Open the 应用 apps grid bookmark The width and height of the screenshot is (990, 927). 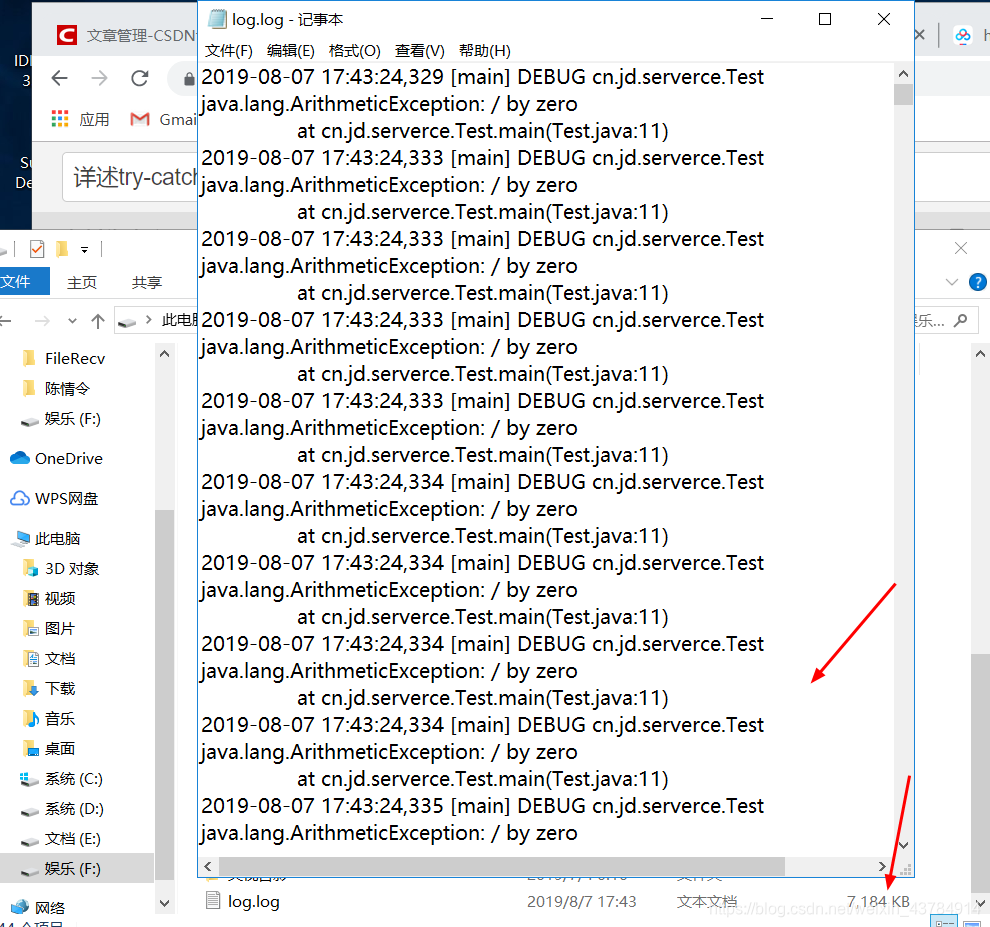pyautogui.click(x=80, y=119)
